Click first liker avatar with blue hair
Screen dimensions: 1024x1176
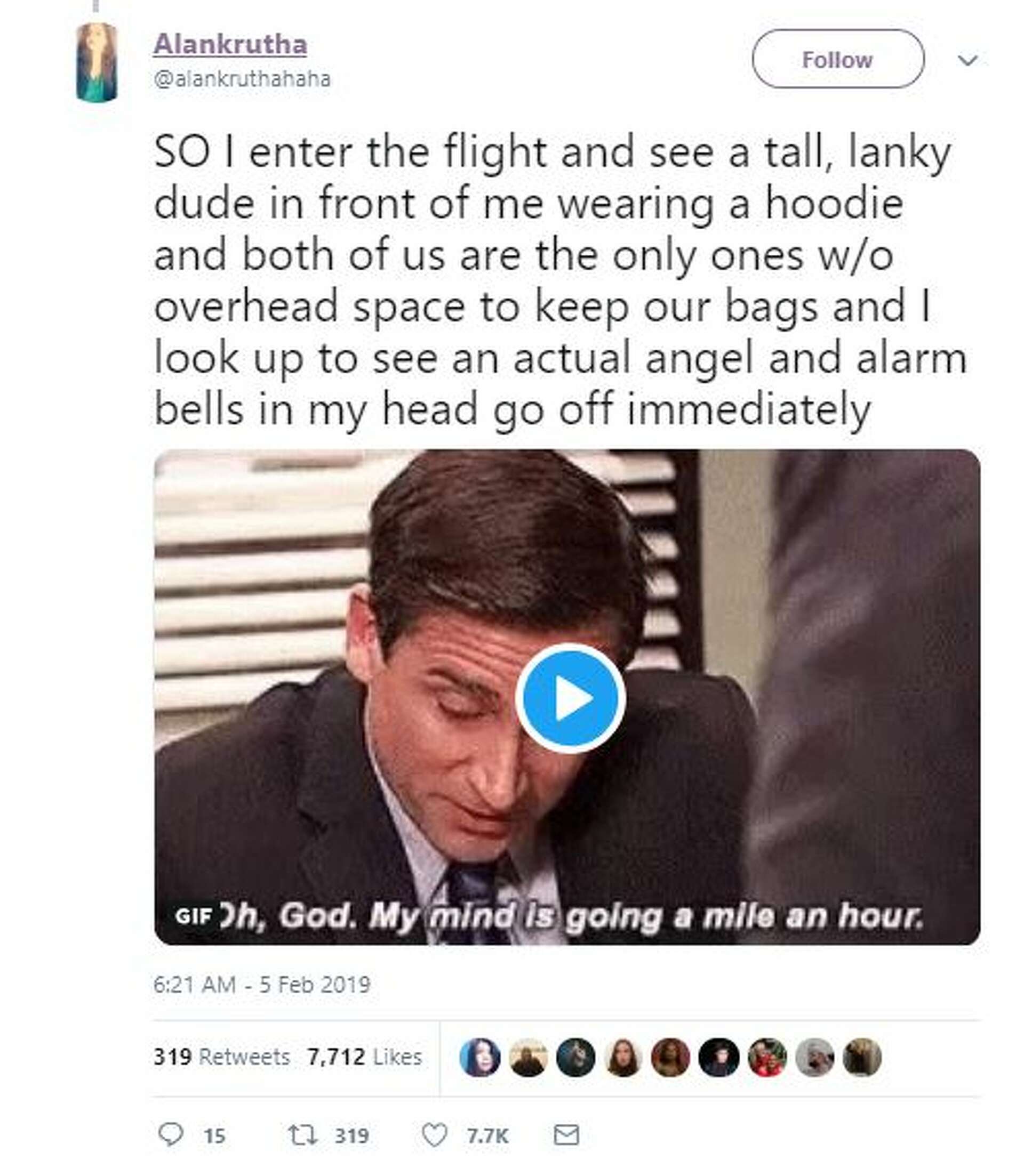480,1057
